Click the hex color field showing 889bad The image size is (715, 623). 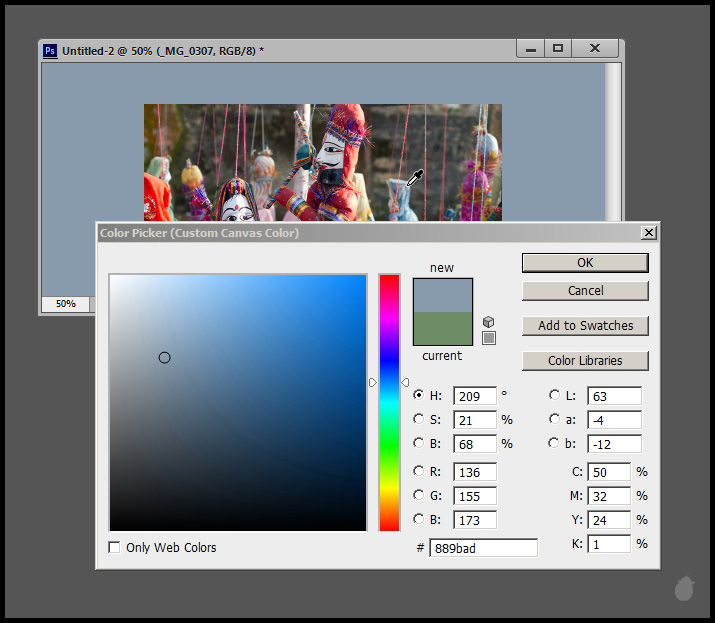coord(483,548)
